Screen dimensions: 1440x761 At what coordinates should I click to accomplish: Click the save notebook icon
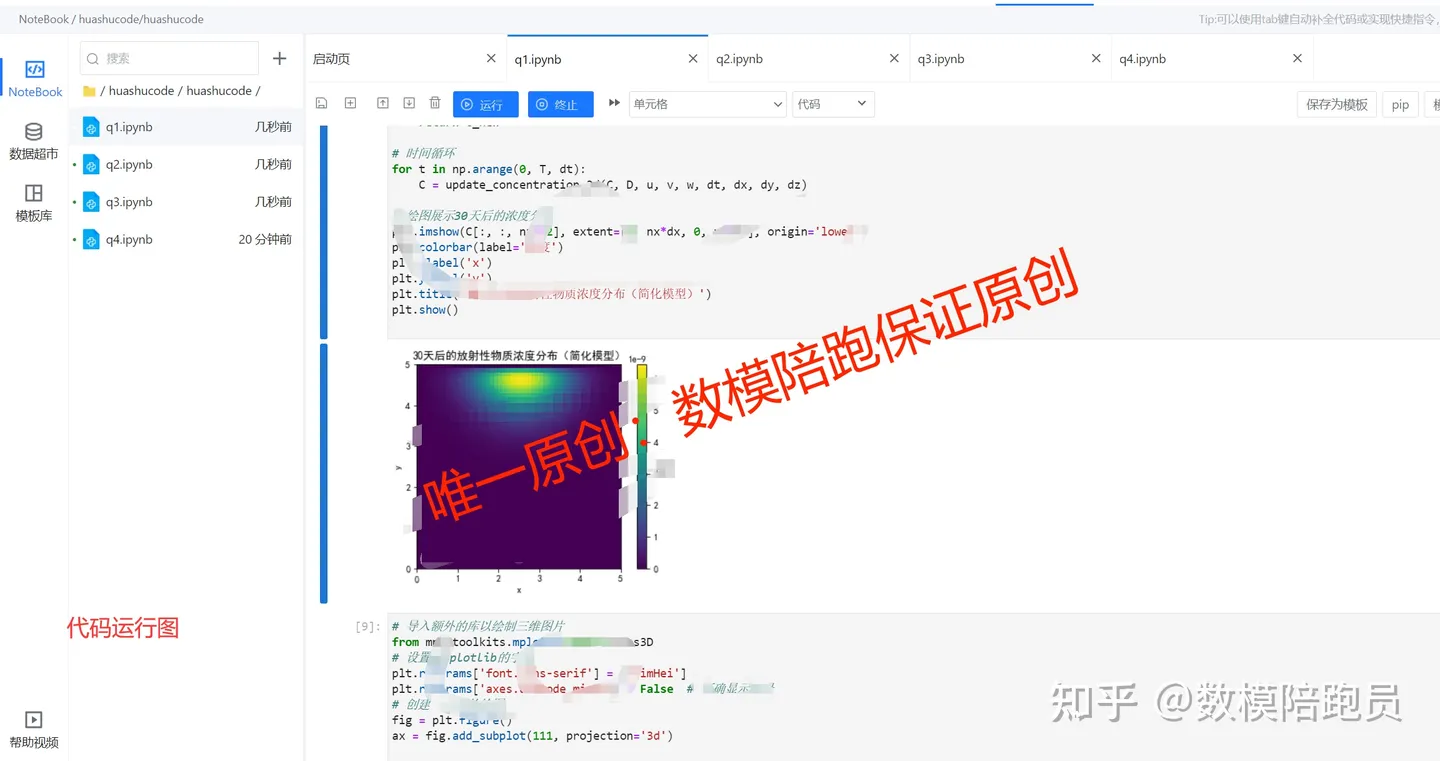coord(321,103)
